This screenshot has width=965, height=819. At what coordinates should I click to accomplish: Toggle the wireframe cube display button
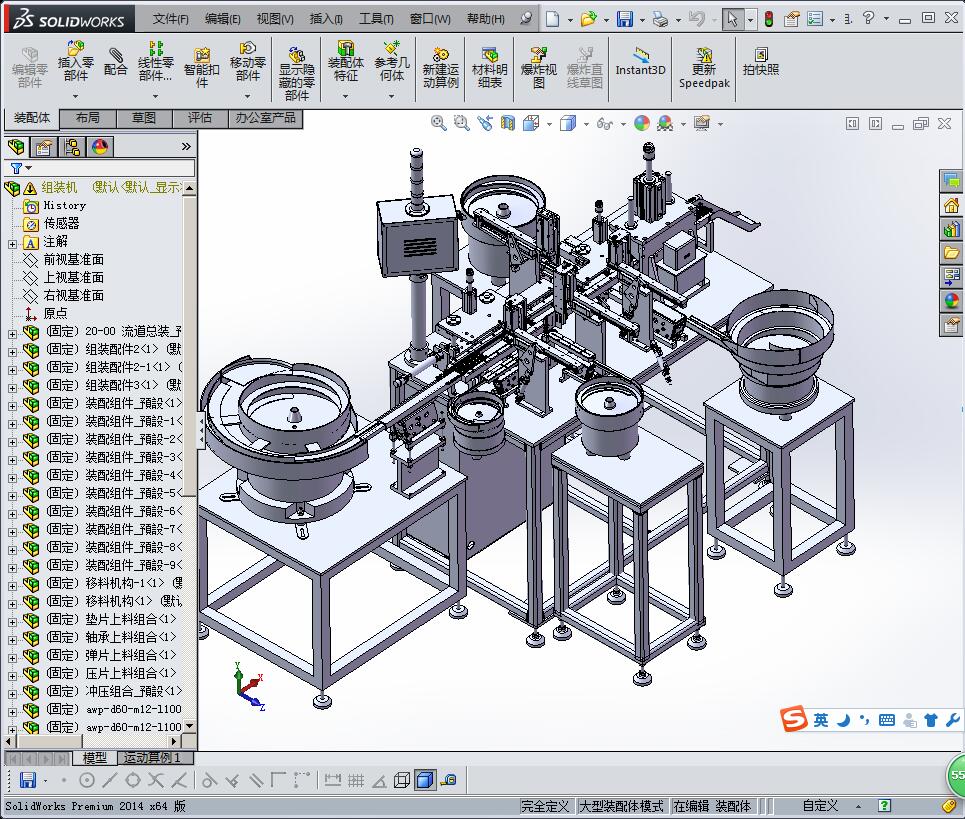[x=402, y=780]
